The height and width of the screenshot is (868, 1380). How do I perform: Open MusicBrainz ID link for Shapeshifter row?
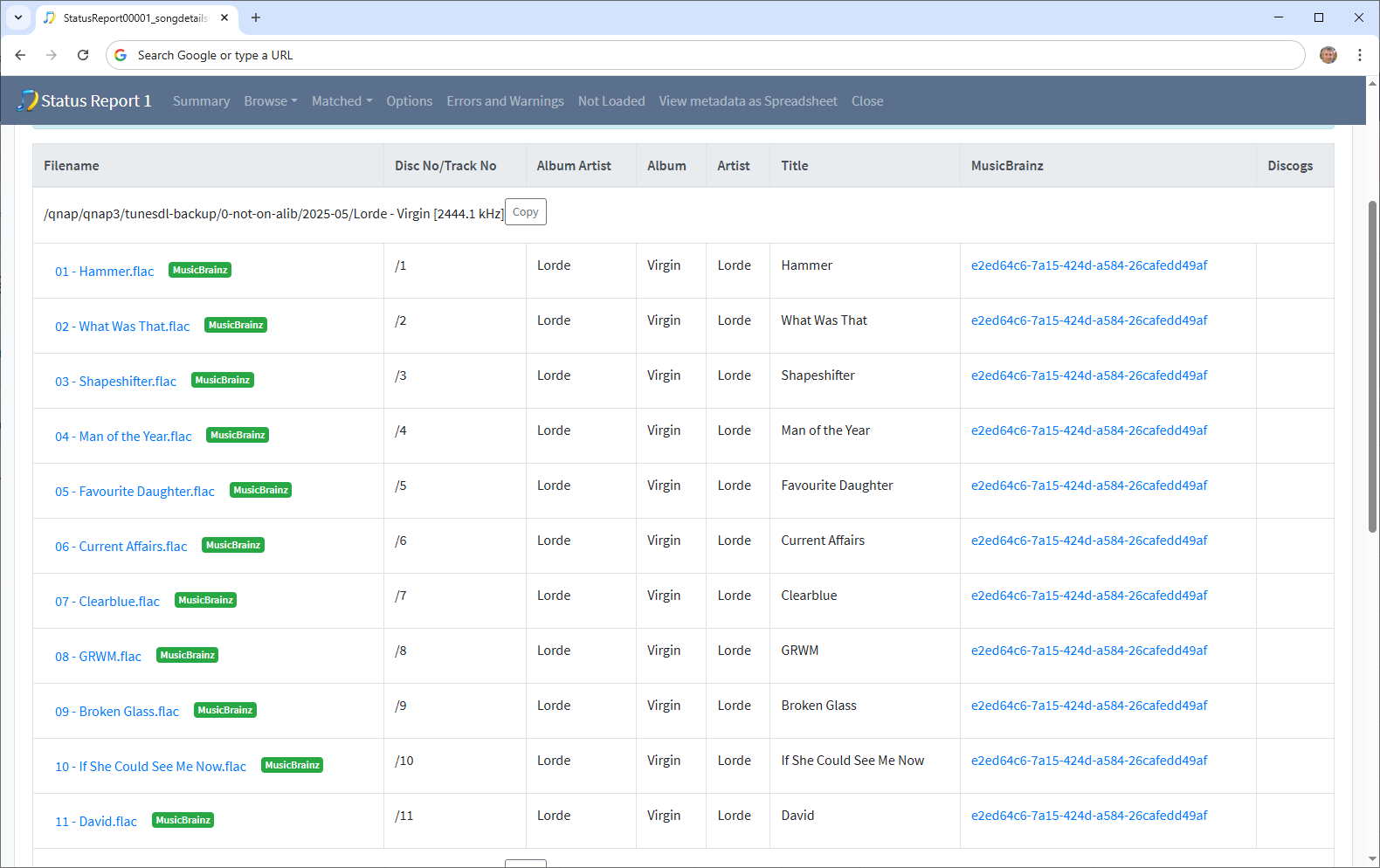point(1088,375)
